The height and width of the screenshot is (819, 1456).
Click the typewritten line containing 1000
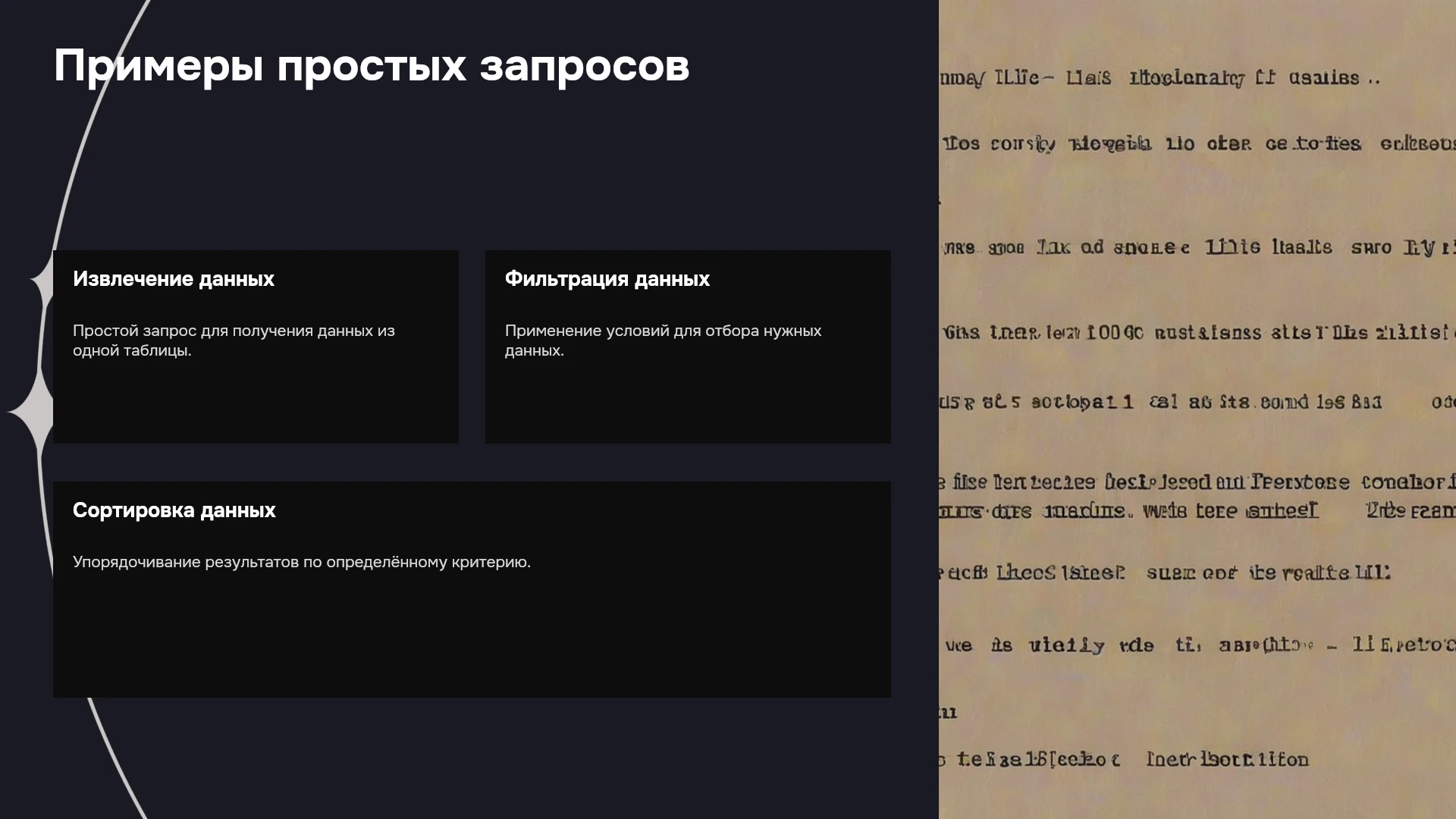[x=1197, y=332]
